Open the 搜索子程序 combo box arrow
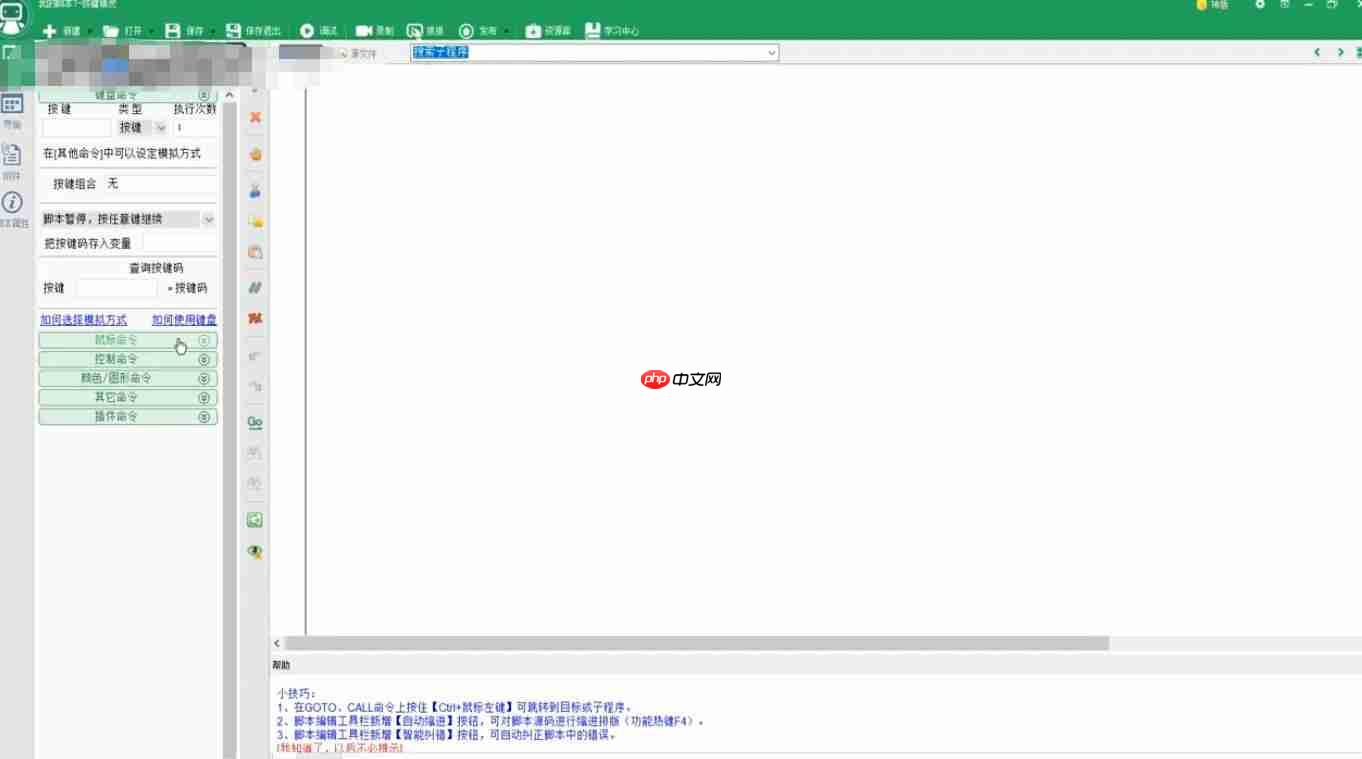This screenshot has width=1362, height=759. [771, 53]
